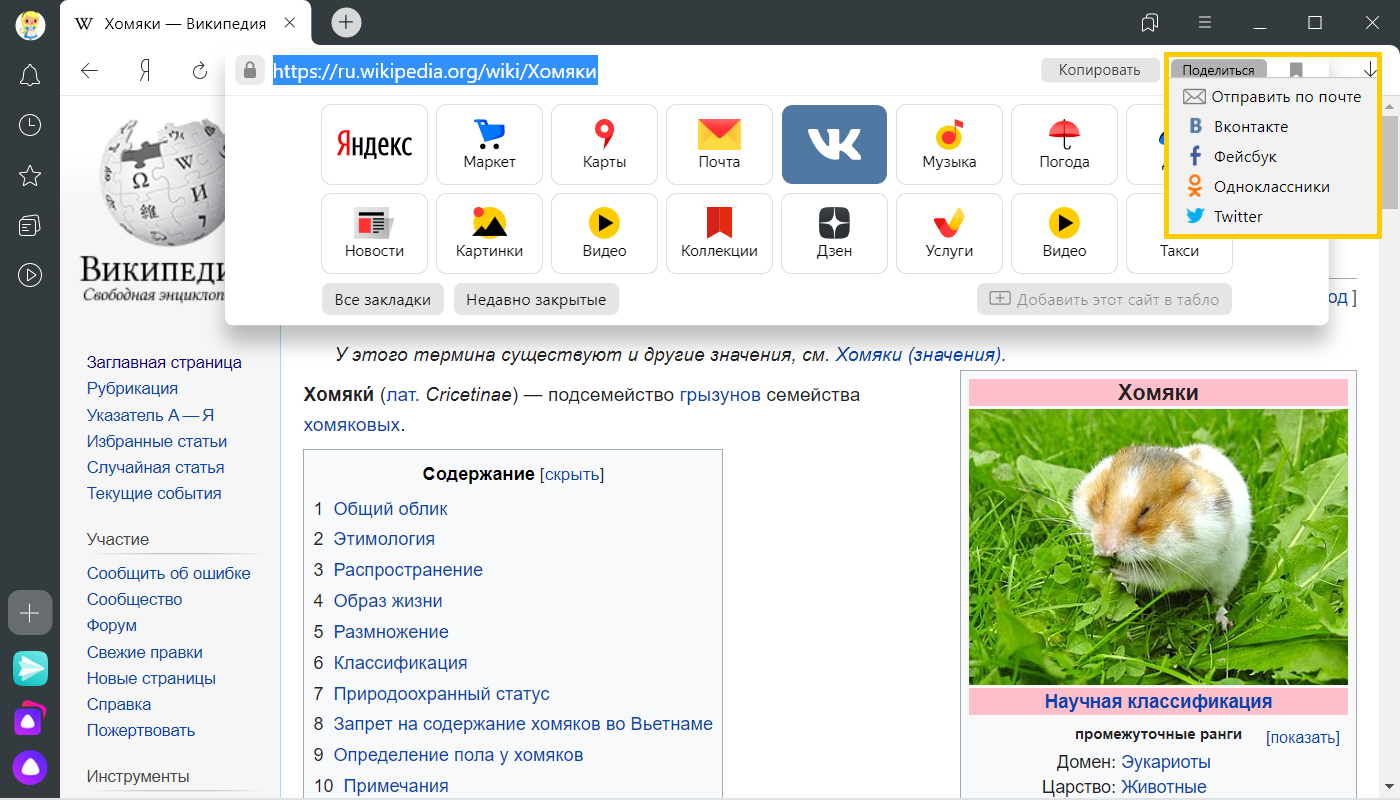The width and height of the screenshot is (1400, 800).
Task: Open the Коллекции tile
Action: tap(719, 234)
